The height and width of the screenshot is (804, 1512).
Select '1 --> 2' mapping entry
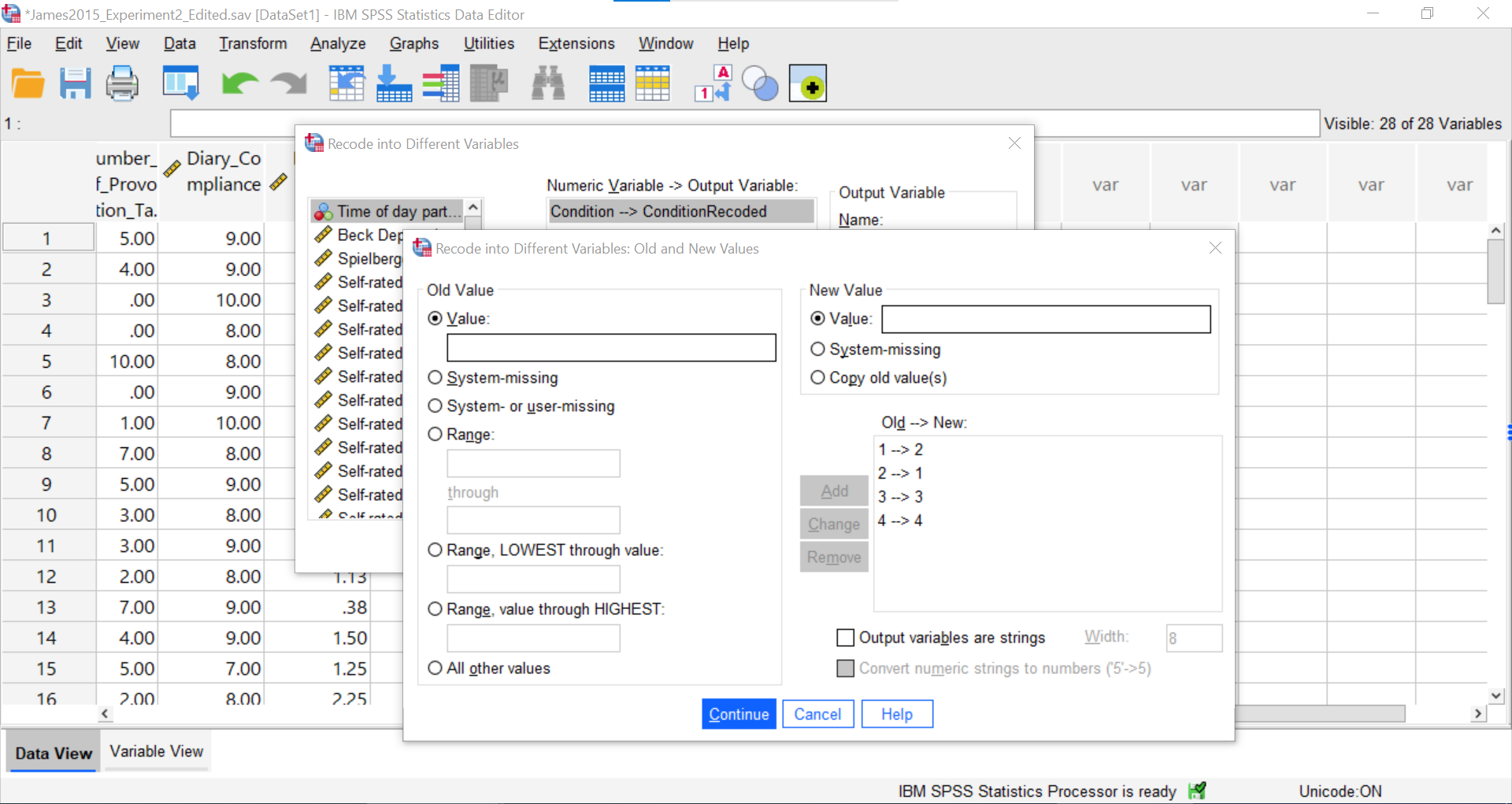click(x=900, y=450)
